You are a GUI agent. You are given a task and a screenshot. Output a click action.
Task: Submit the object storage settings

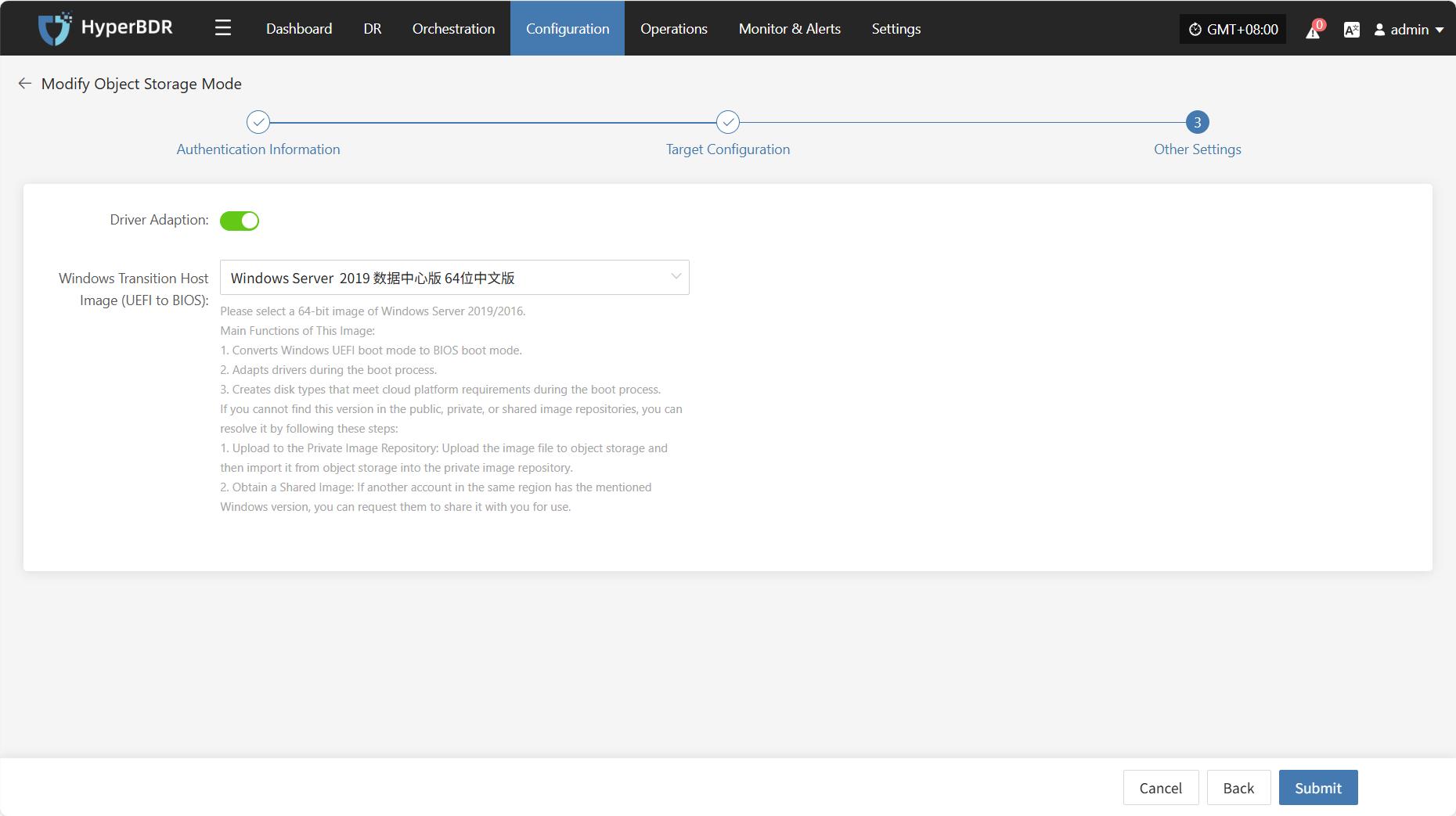point(1318,788)
